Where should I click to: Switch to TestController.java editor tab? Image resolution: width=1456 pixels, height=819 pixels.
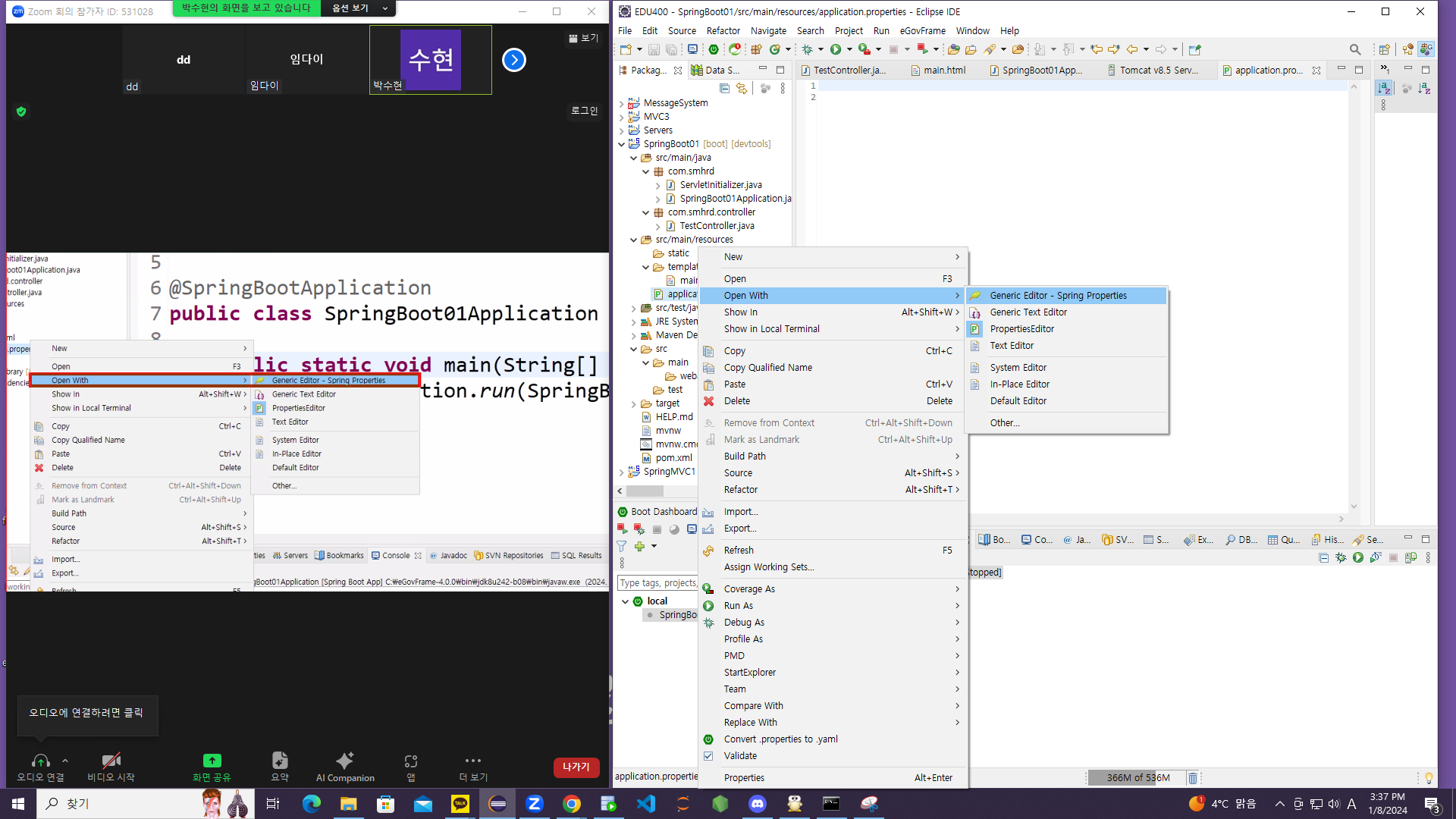[849, 71]
